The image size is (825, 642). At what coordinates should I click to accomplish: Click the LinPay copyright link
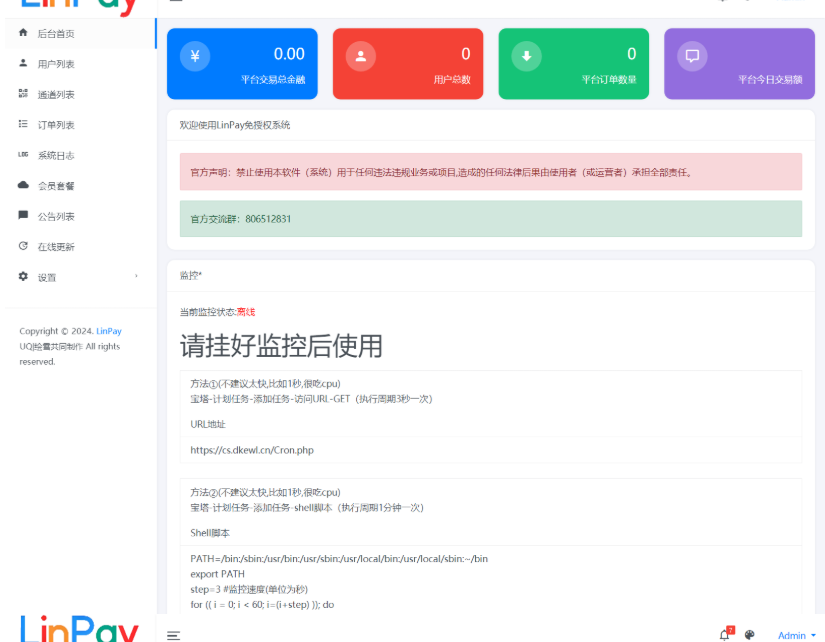coord(108,330)
